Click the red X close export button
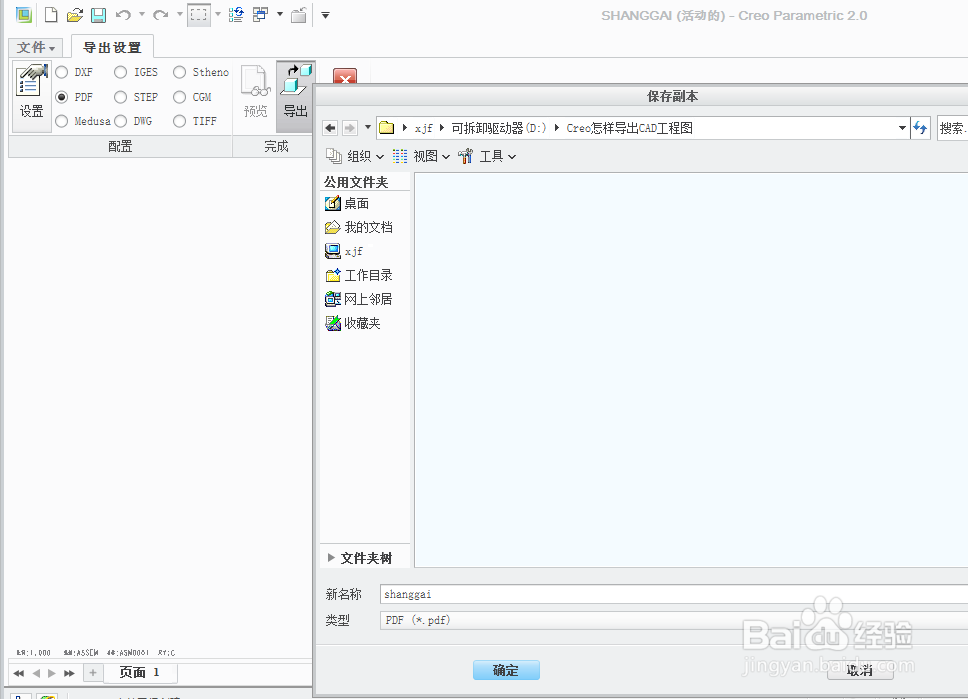968x699 pixels. (x=345, y=77)
